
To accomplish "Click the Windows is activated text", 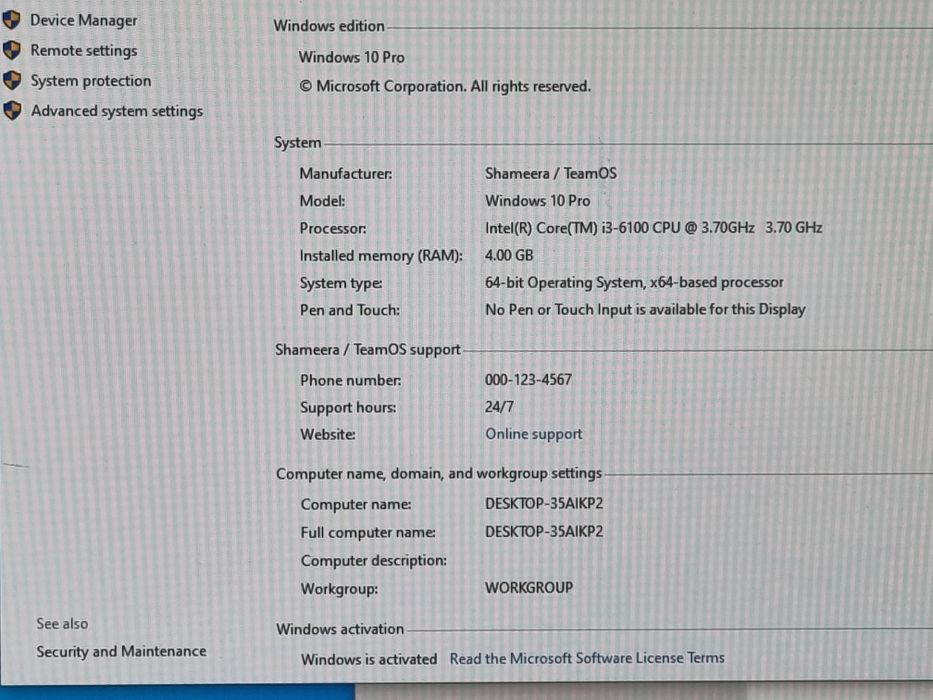I will pyautogui.click(x=369, y=660).
